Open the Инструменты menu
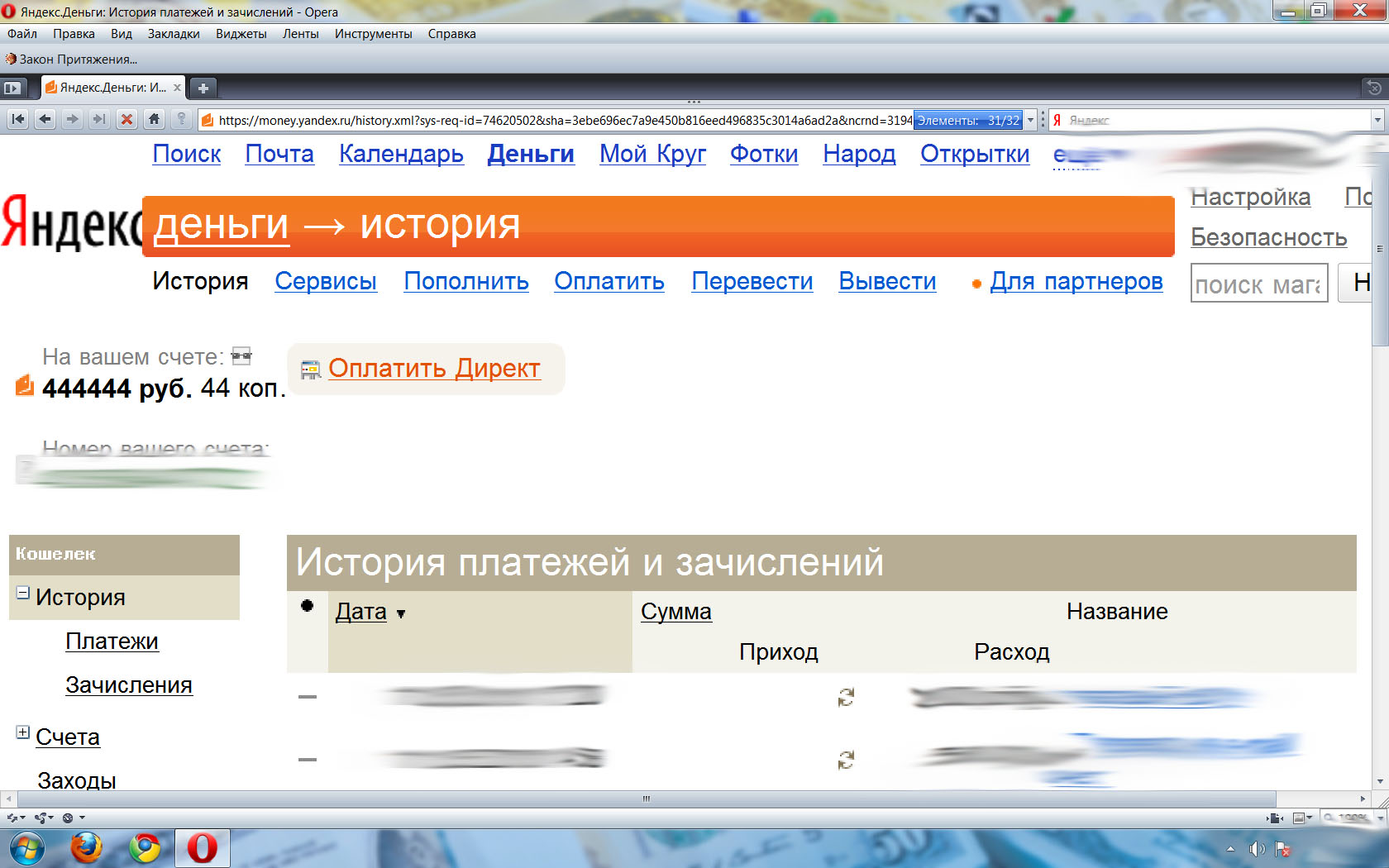The width and height of the screenshot is (1389, 868). coord(374,34)
